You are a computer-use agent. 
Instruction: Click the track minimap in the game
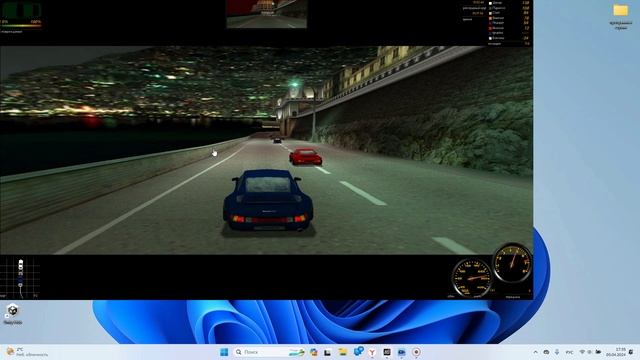click(20, 277)
